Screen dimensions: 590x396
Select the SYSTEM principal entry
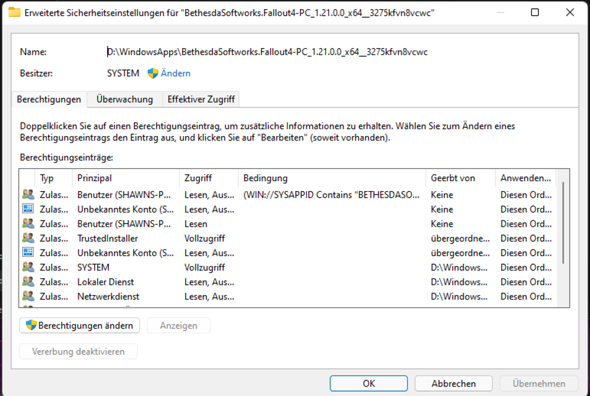tap(93, 267)
